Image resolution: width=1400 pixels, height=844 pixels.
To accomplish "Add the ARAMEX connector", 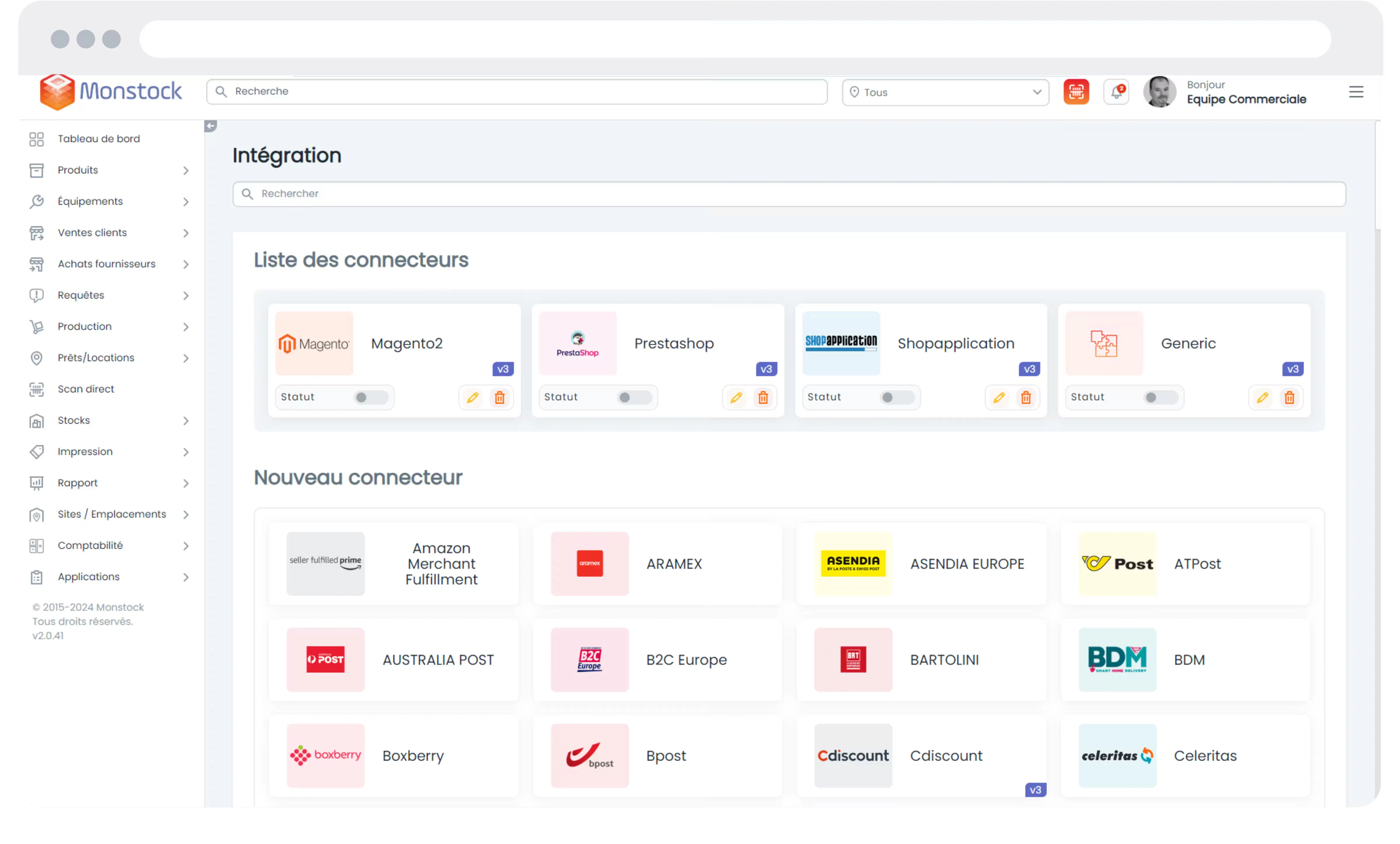I will click(x=657, y=564).
